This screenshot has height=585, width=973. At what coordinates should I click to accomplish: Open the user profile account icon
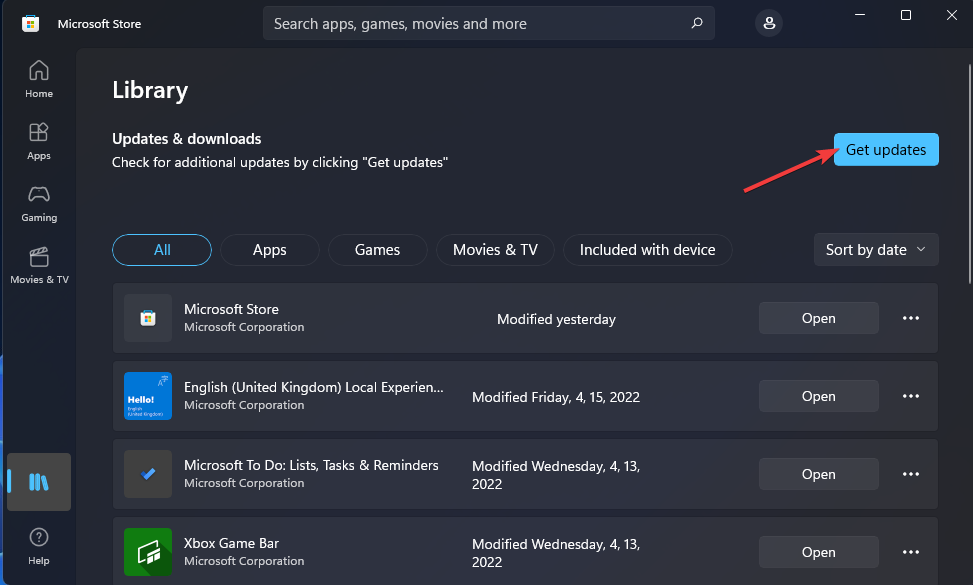(768, 22)
